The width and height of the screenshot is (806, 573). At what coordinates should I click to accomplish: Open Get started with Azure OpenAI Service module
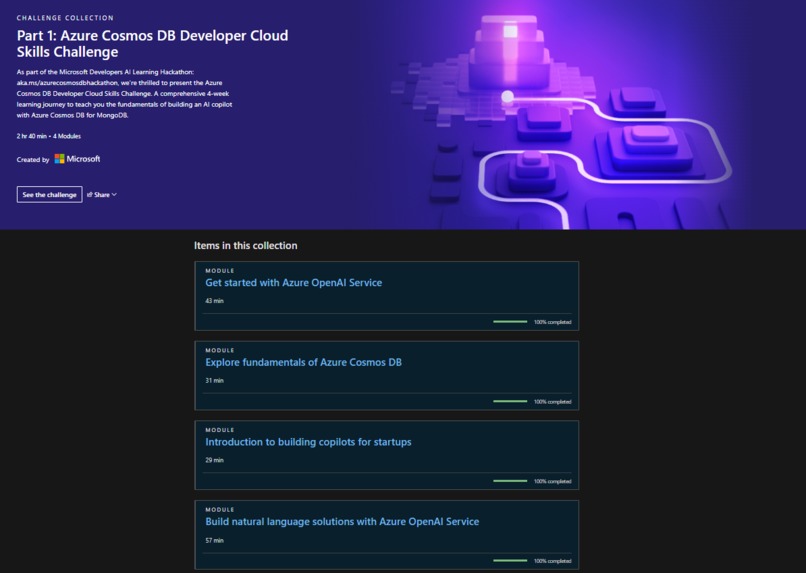coord(294,282)
